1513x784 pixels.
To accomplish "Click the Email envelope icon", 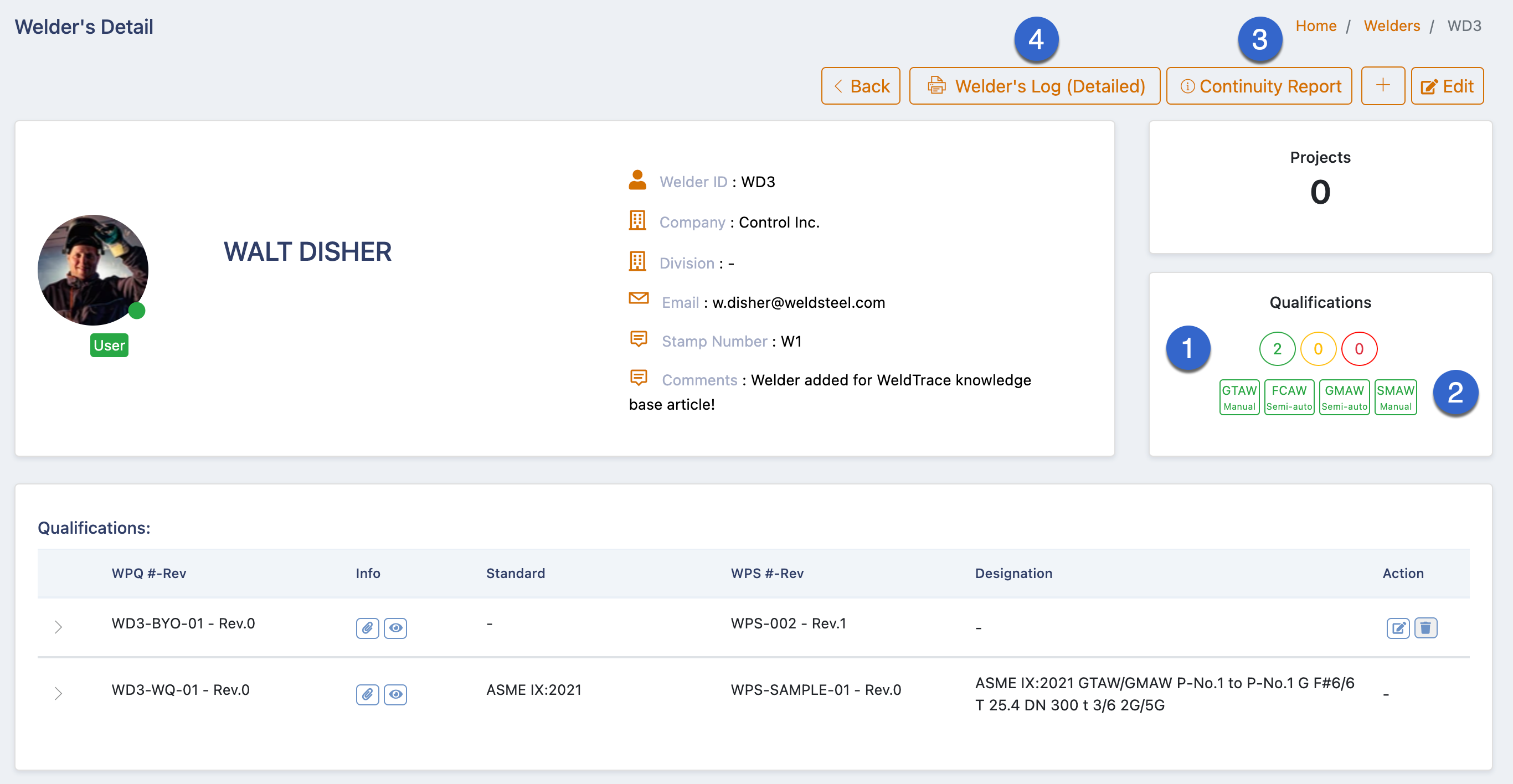I will click(x=639, y=298).
